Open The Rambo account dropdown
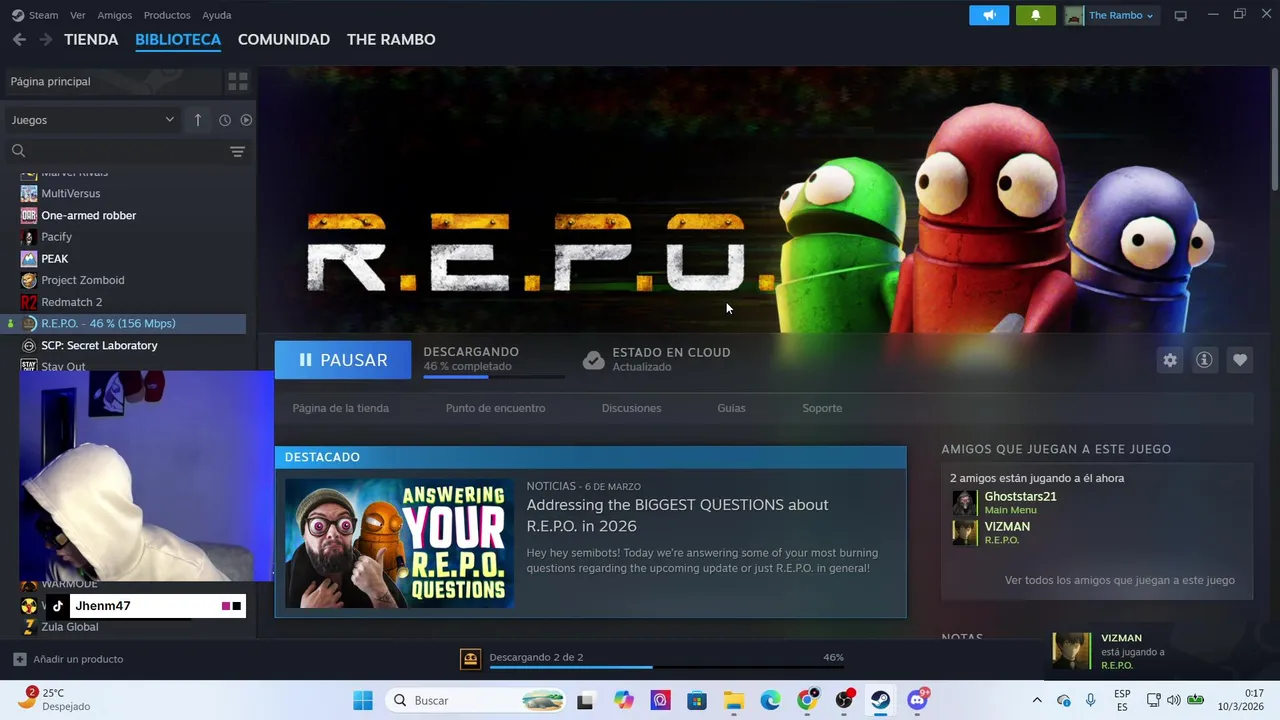This screenshot has width=1280, height=720. pyautogui.click(x=1110, y=15)
